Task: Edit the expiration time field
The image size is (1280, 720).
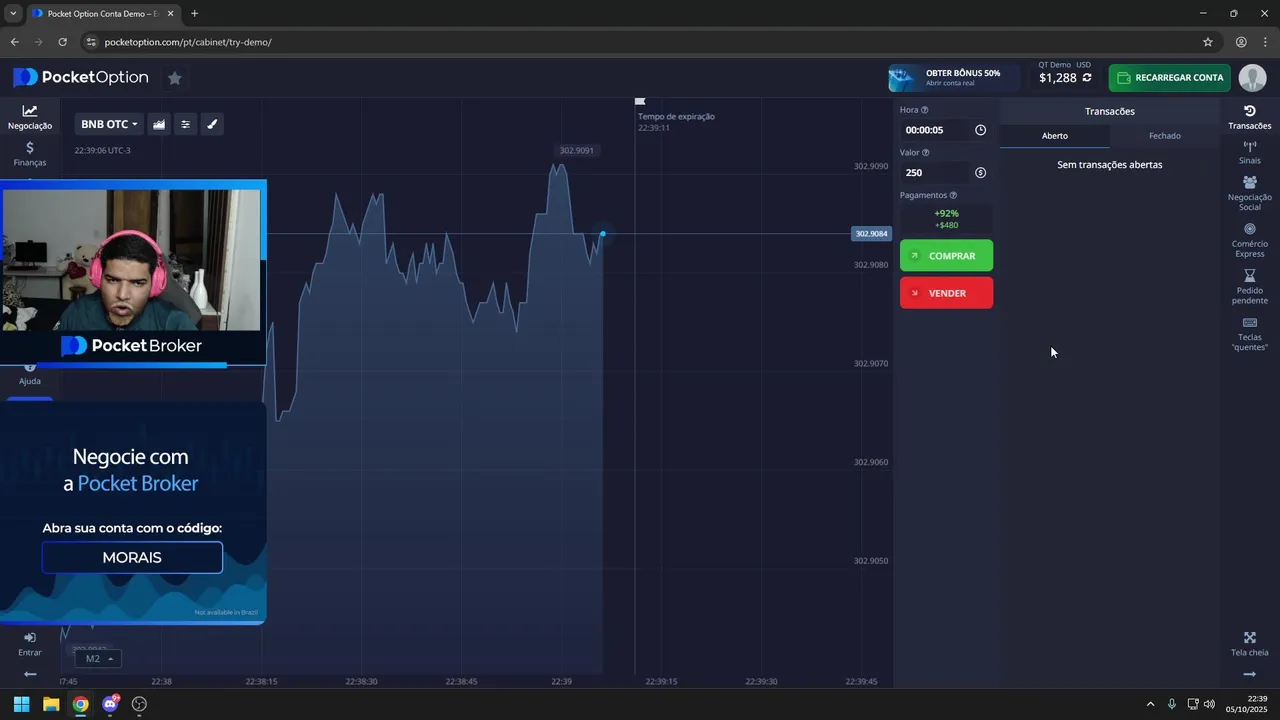Action: pyautogui.click(x=935, y=130)
